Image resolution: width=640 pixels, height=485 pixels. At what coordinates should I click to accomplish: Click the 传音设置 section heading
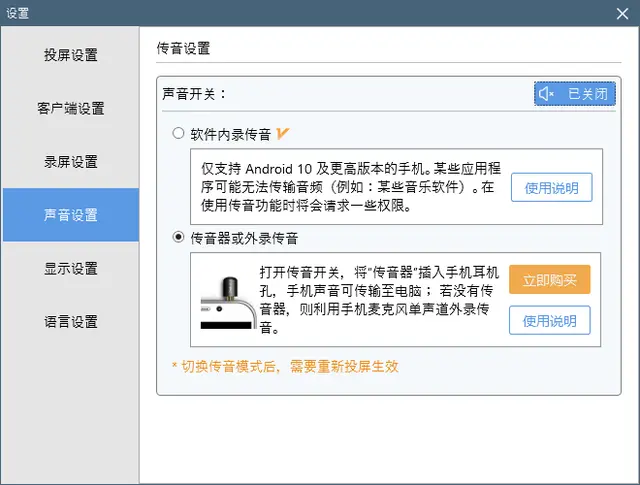coord(183,48)
